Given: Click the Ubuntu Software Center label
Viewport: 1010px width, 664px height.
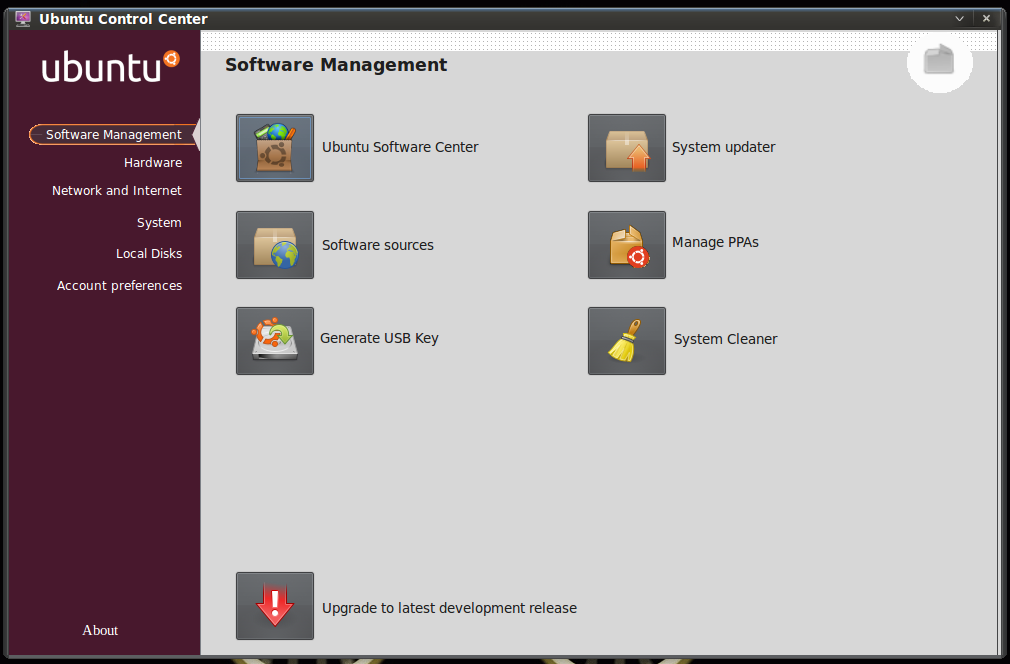Looking at the screenshot, I should (x=400, y=147).
